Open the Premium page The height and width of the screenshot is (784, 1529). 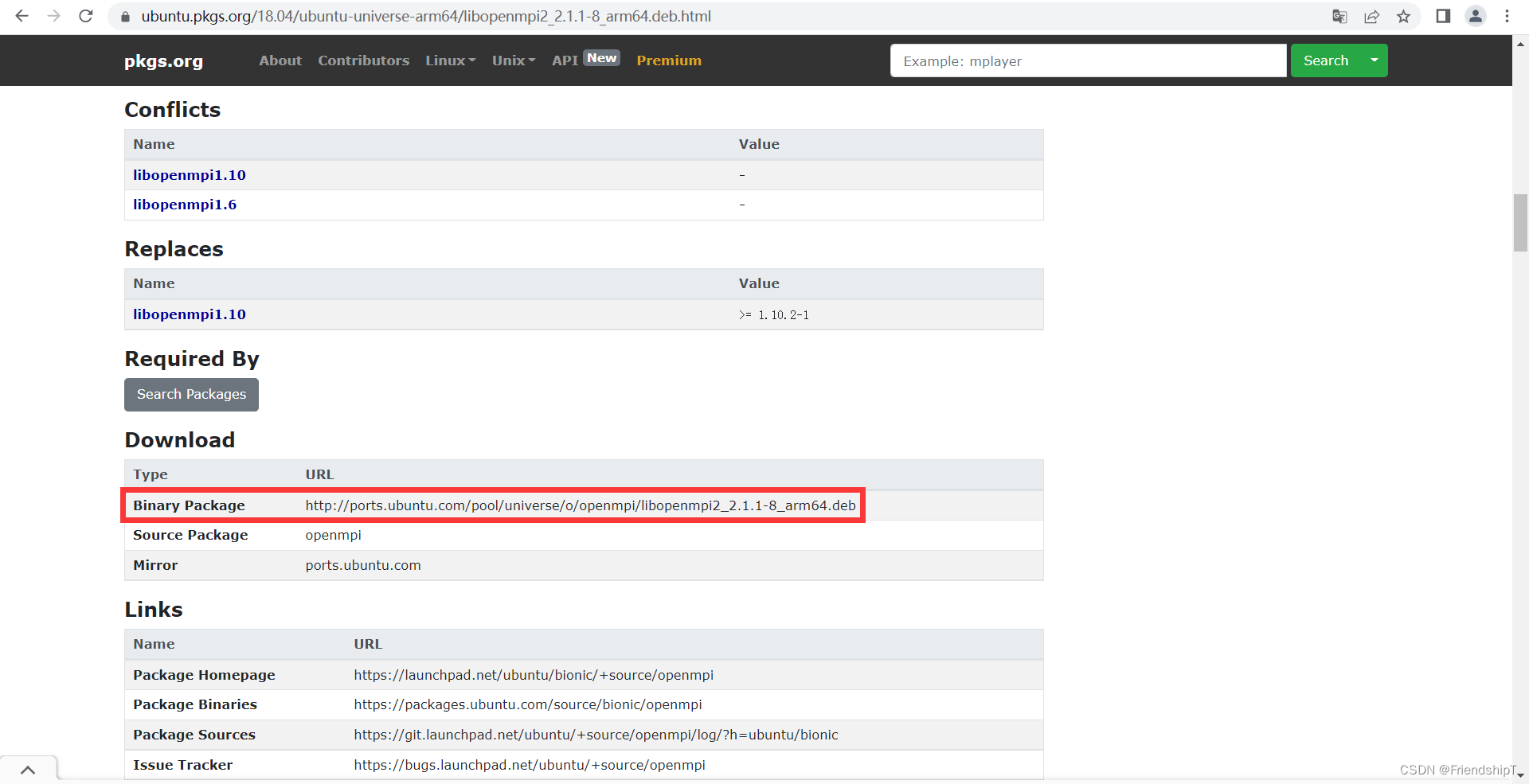(669, 60)
